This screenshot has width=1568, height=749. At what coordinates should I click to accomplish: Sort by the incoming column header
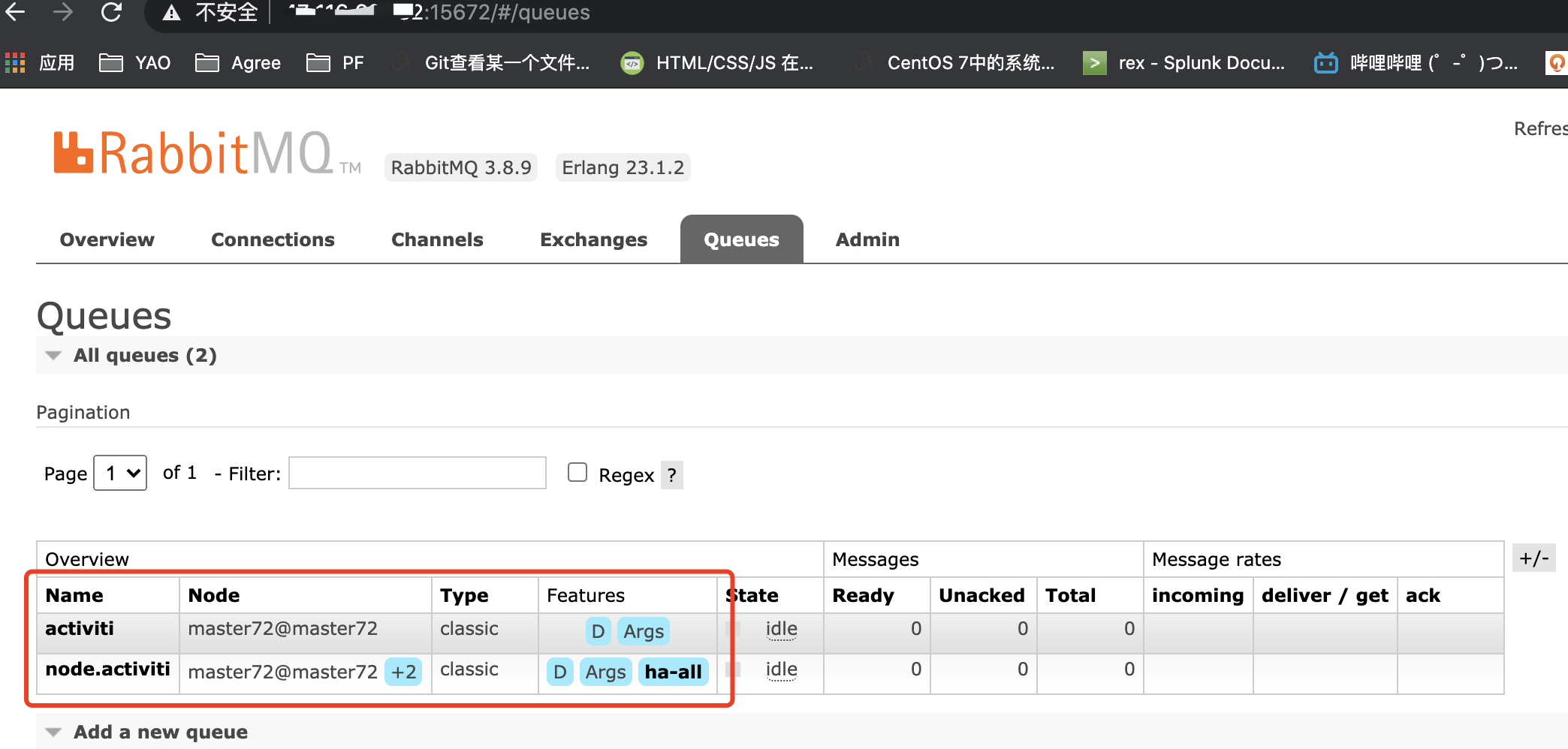[1198, 595]
